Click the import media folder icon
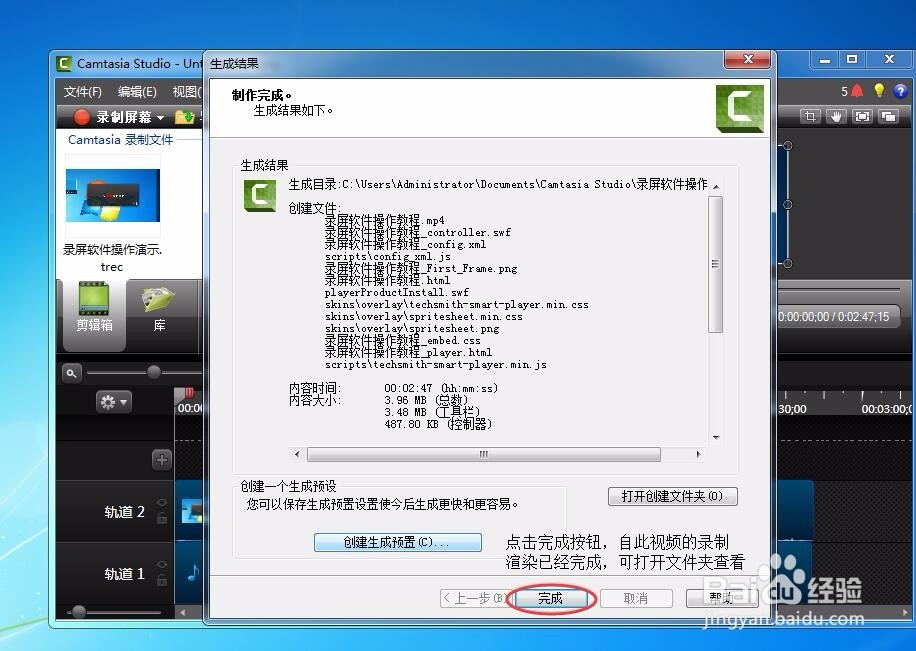Image resolution: width=916 pixels, height=651 pixels. pos(185,117)
